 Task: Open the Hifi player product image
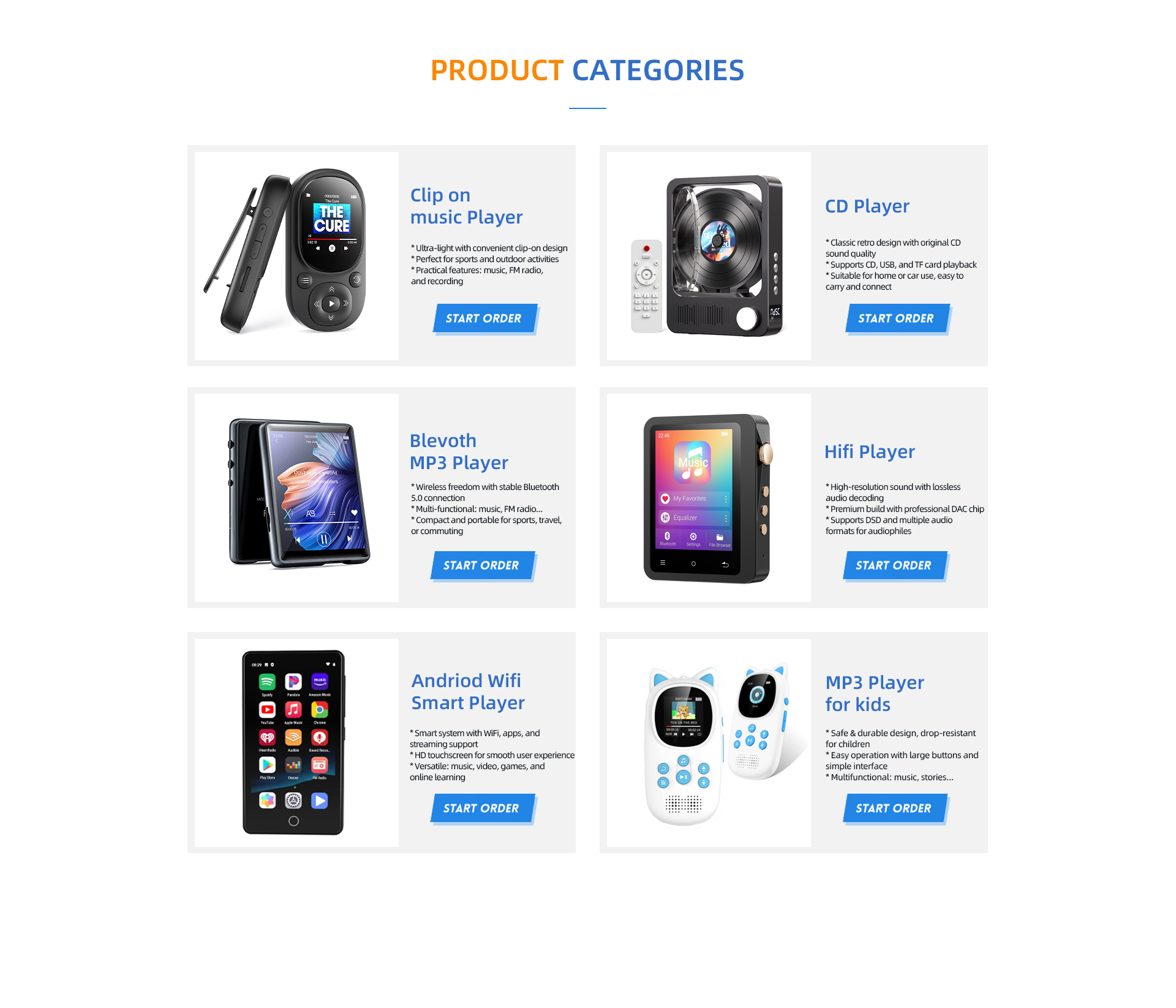tap(709, 497)
